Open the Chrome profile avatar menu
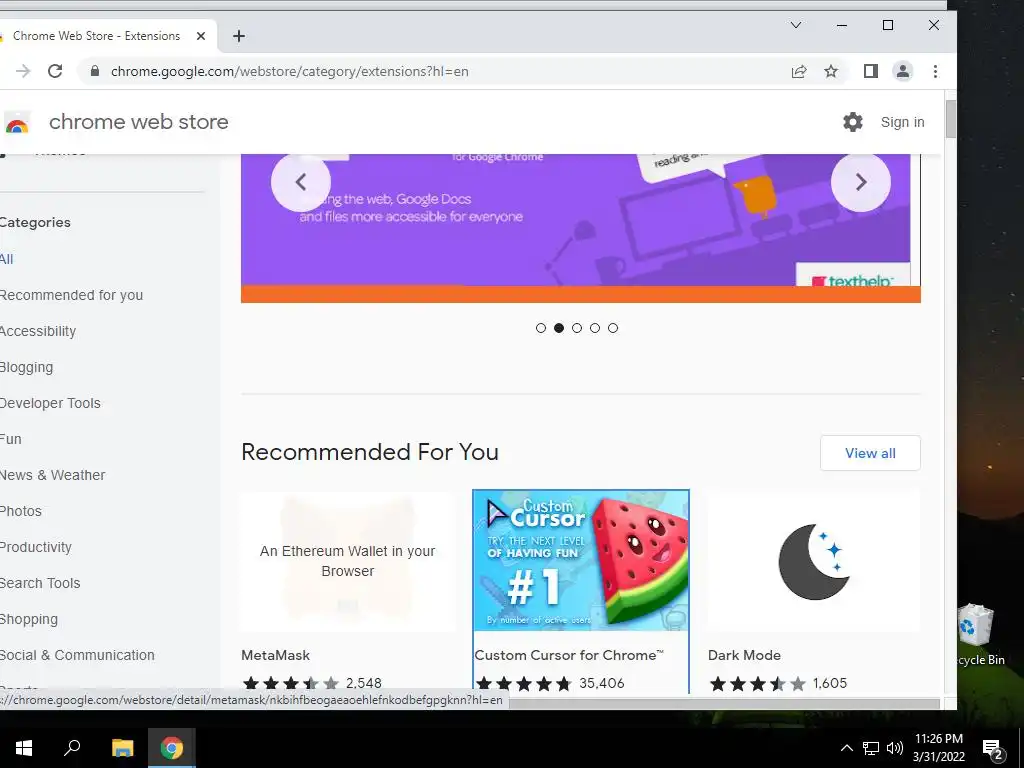The width and height of the screenshot is (1024, 768). click(903, 71)
